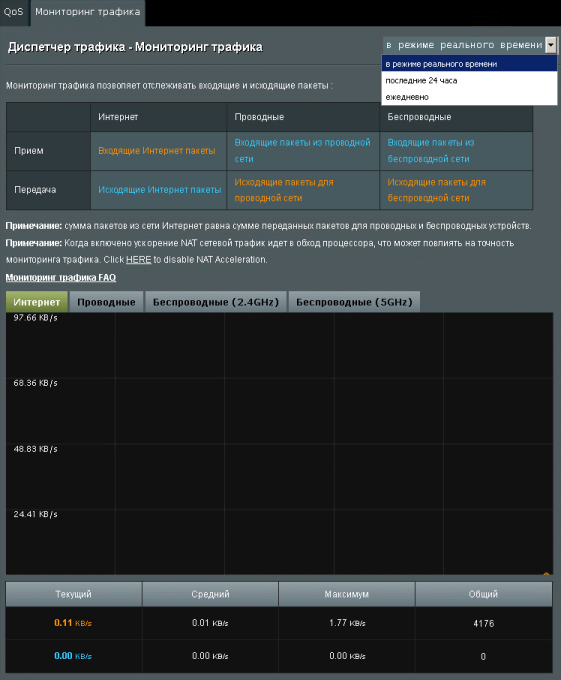The height and width of the screenshot is (680, 561).
Task: Open the Мониторинг трафика FAQ link
Action: tap(61, 277)
